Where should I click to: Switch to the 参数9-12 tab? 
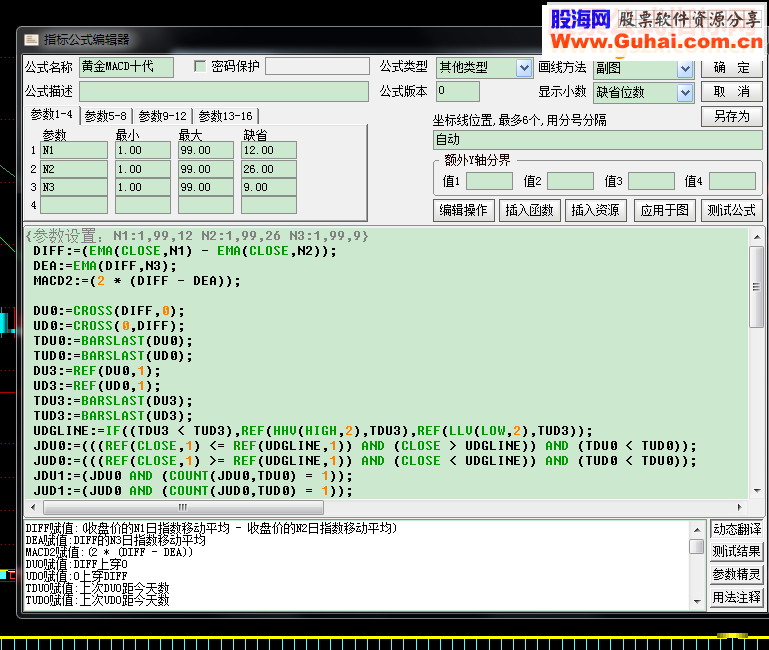point(163,116)
